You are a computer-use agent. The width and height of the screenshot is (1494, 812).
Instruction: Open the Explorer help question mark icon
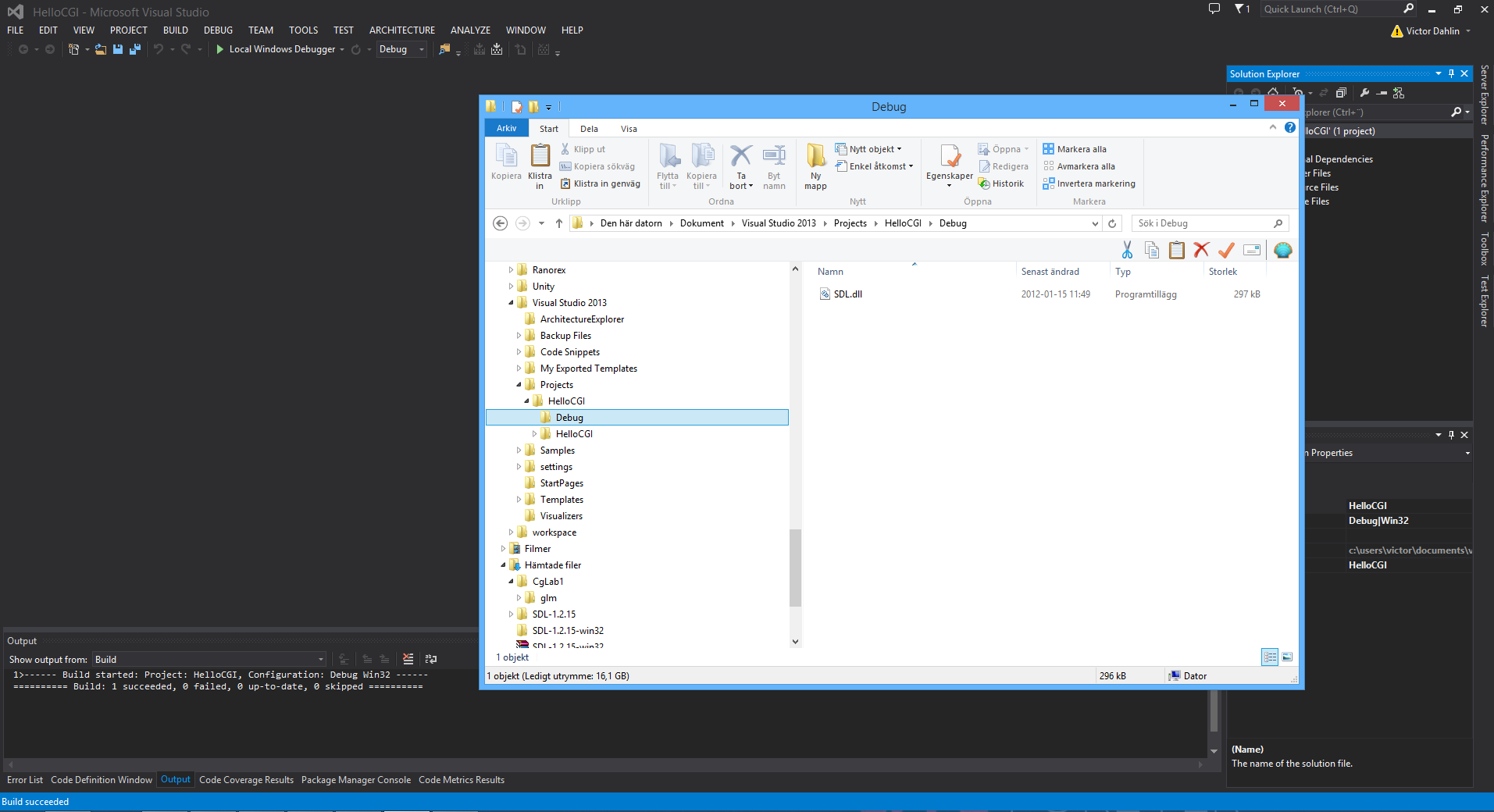pos(1290,127)
